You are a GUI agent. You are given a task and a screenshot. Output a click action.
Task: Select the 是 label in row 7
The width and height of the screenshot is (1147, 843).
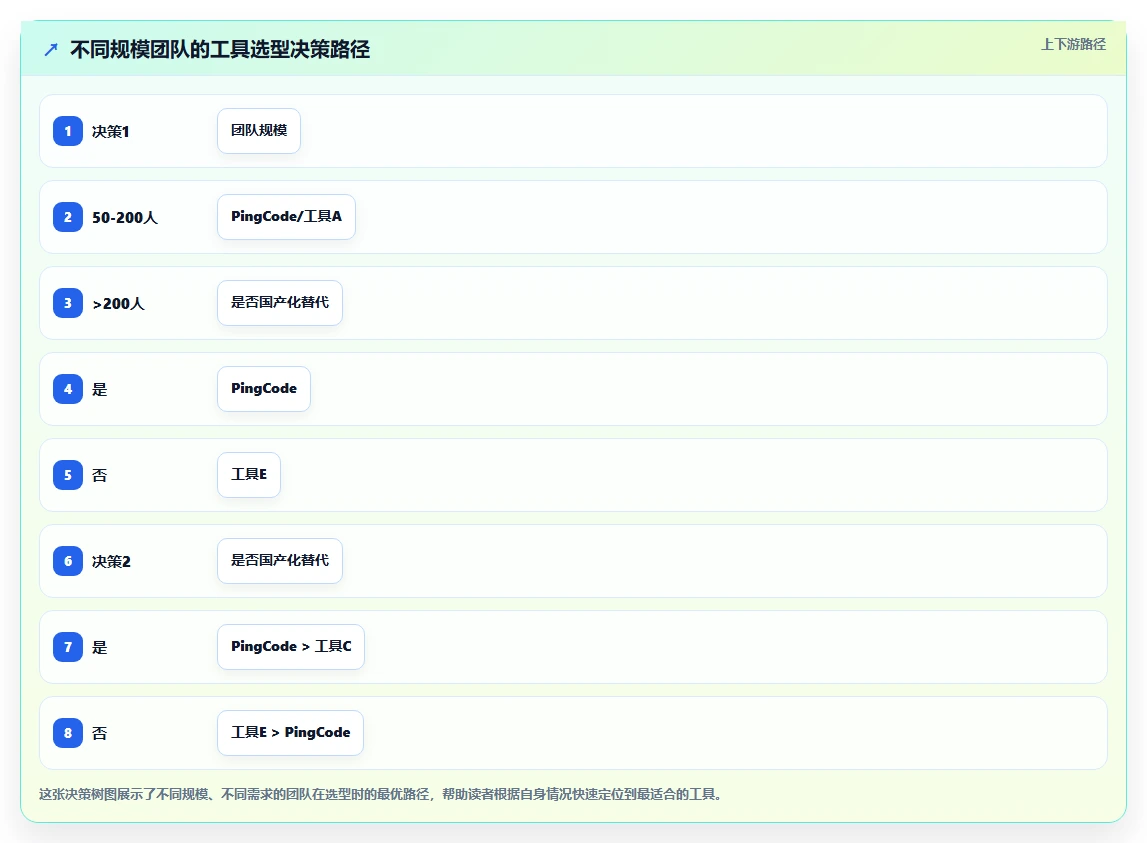(99, 648)
